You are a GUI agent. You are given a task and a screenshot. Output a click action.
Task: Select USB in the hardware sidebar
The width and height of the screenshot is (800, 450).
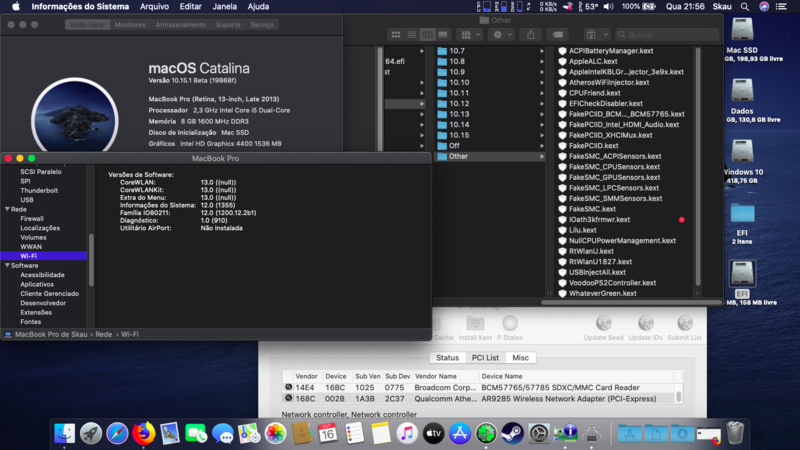click(27, 199)
